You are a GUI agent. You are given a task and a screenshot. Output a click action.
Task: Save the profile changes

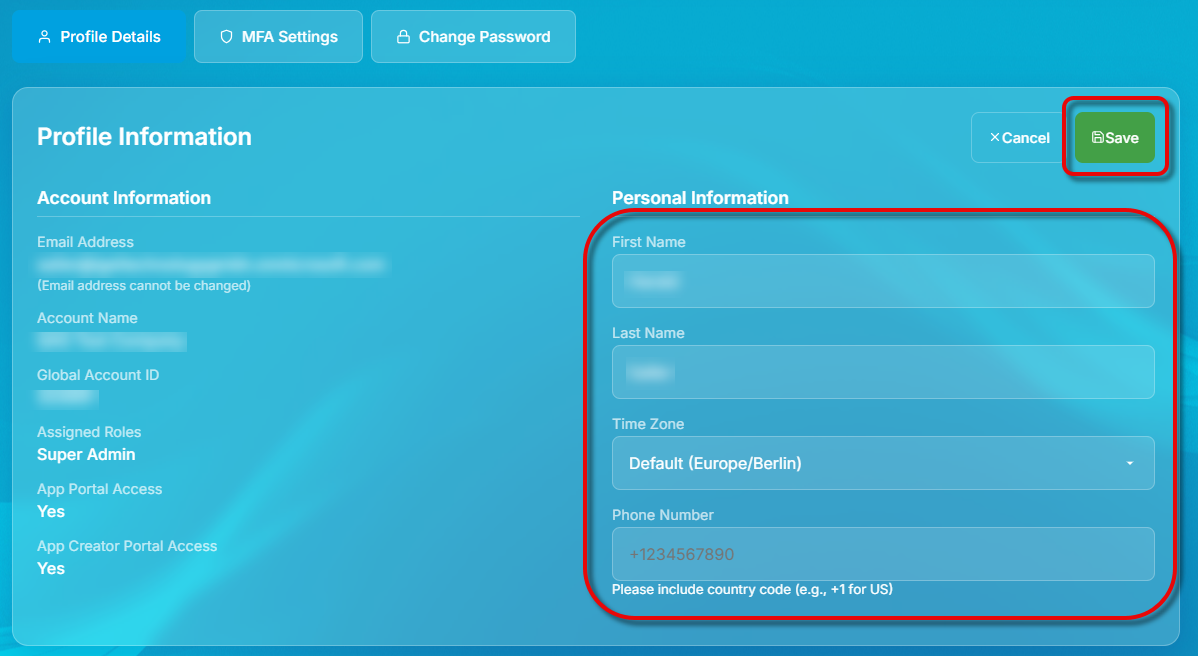pos(1115,138)
